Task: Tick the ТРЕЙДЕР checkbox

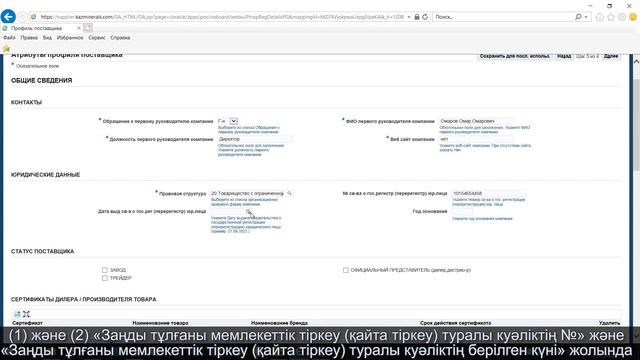Action: click(105, 278)
